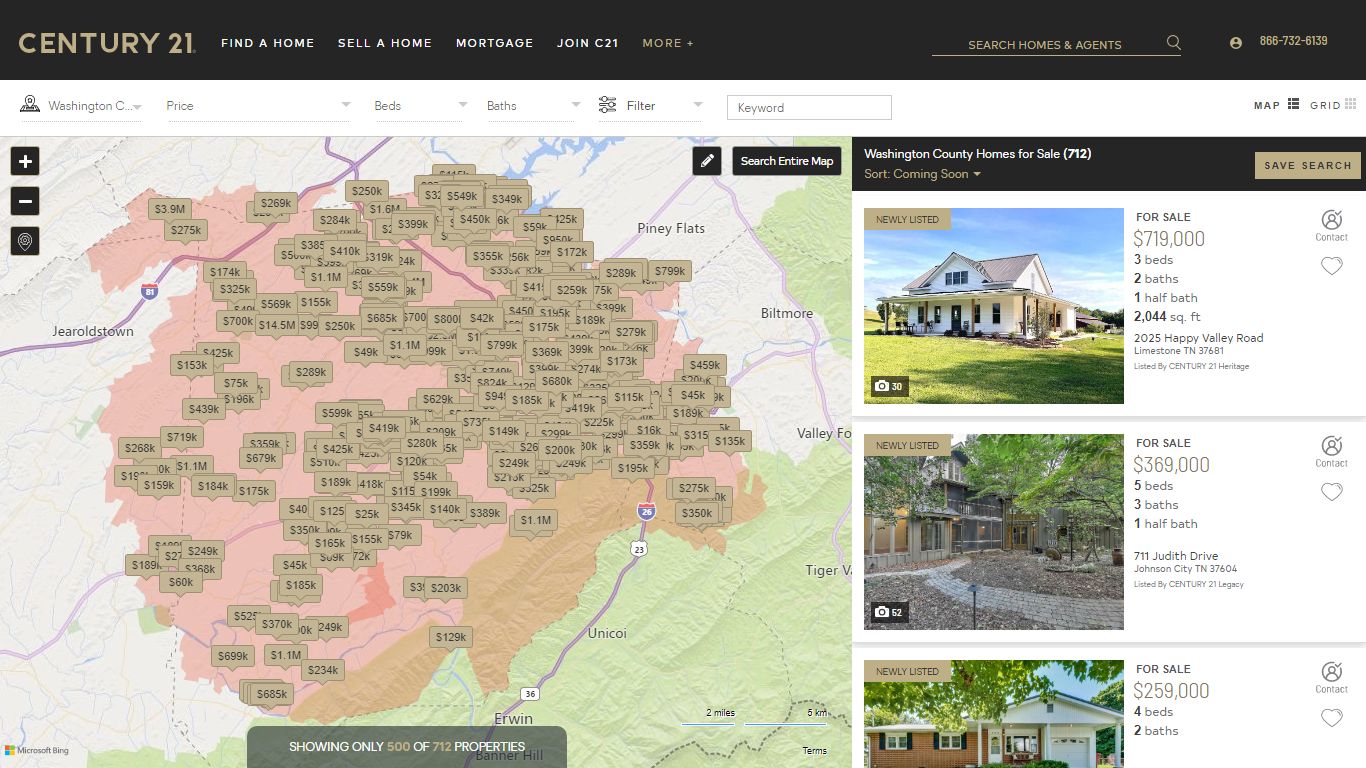Click the map location pin button
This screenshot has width=1366, height=768.
25,241
